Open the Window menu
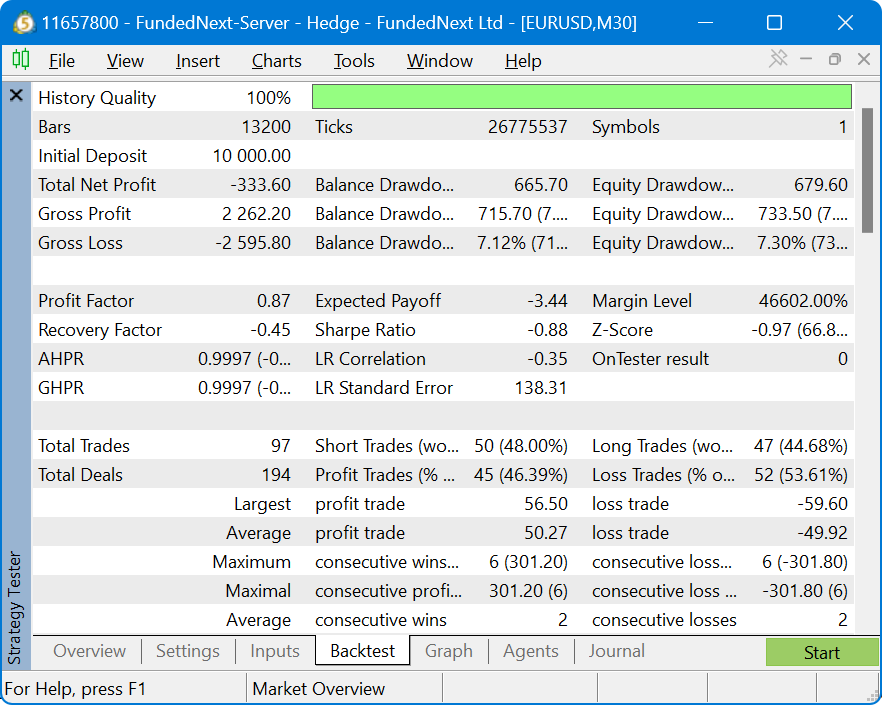882x705 pixels. pos(439,61)
